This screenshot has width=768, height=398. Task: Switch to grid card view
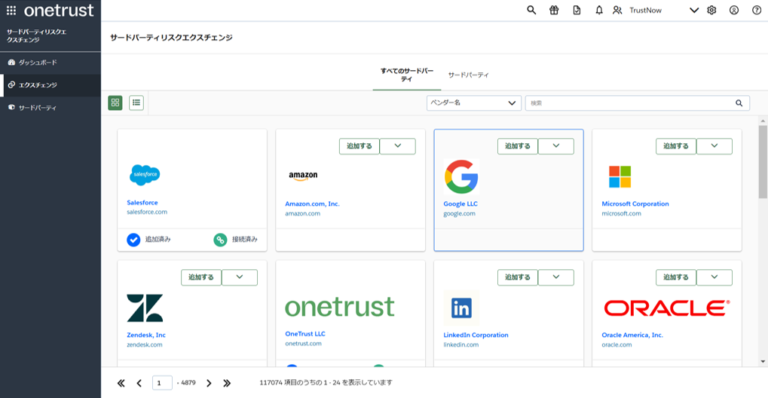tap(115, 103)
